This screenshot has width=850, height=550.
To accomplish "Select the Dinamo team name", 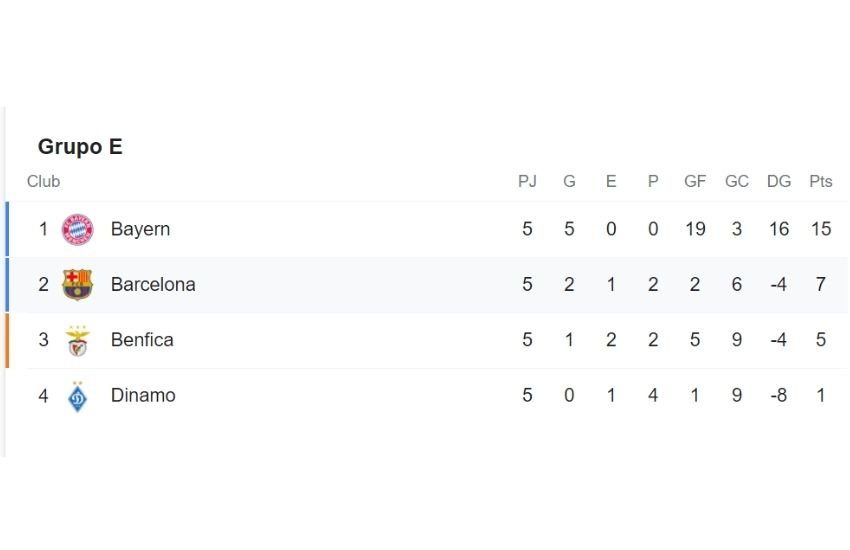I will [143, 395].
